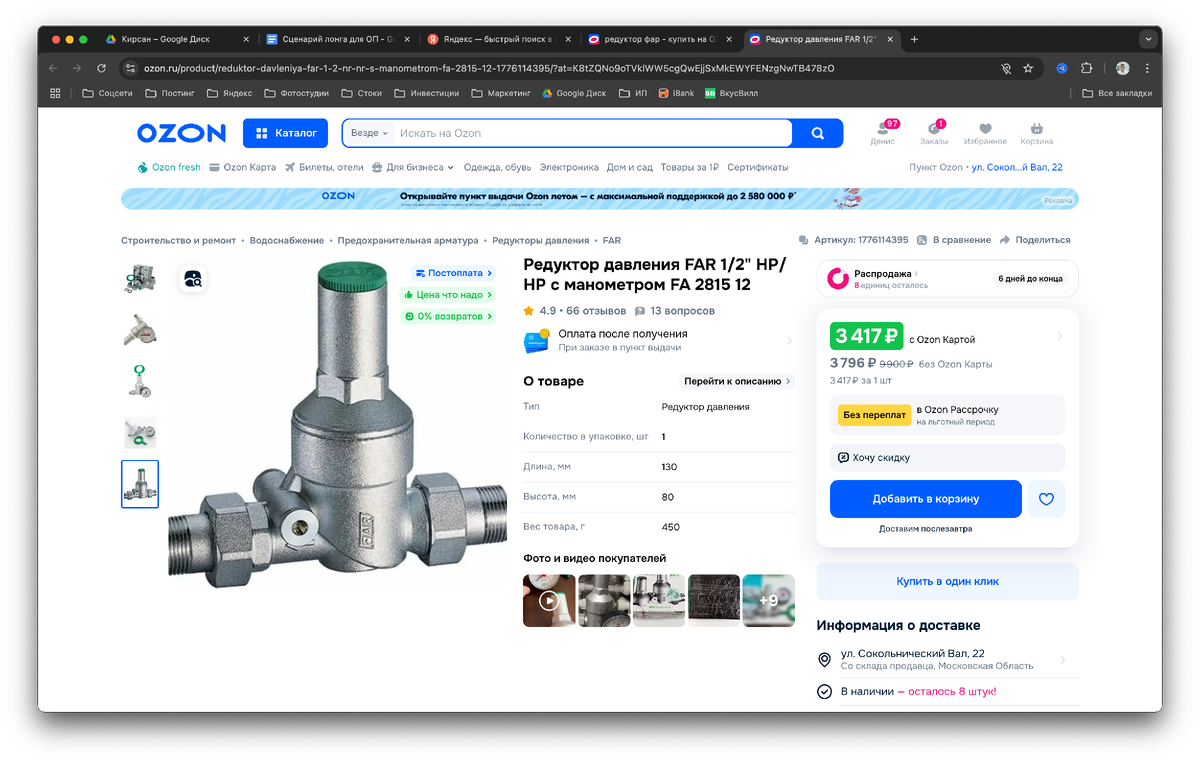Open the ВкусВилл bookmark
This screenshot has width=1200, height=762.
click(x=731, y=93)
